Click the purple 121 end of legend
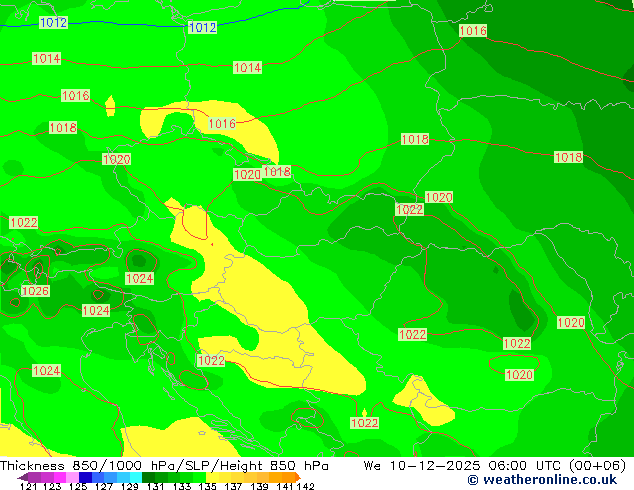Viewport: 634px width, 490px height. pyautogui.click(x=23, y=477)
